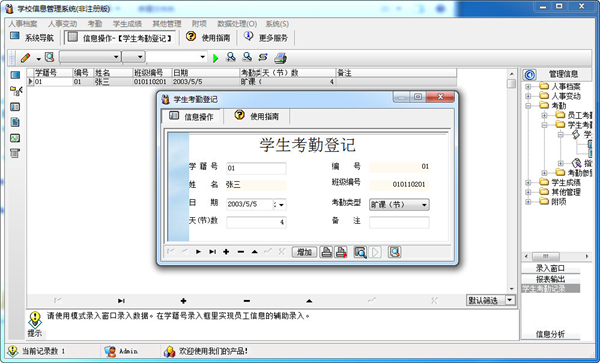
Task: Click last record arrow in the main grid navigator
Action: click(x=121, y=301)
